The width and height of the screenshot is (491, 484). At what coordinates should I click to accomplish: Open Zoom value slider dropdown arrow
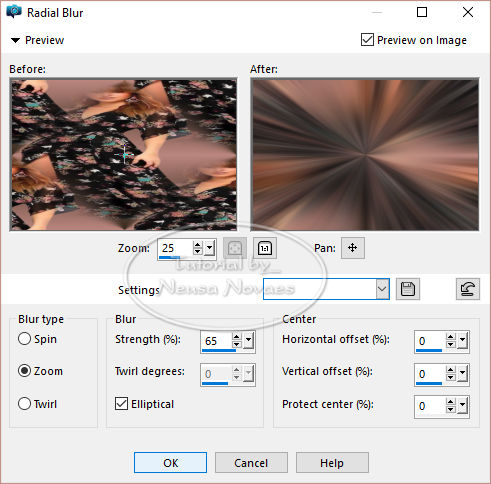coord(210,248)
